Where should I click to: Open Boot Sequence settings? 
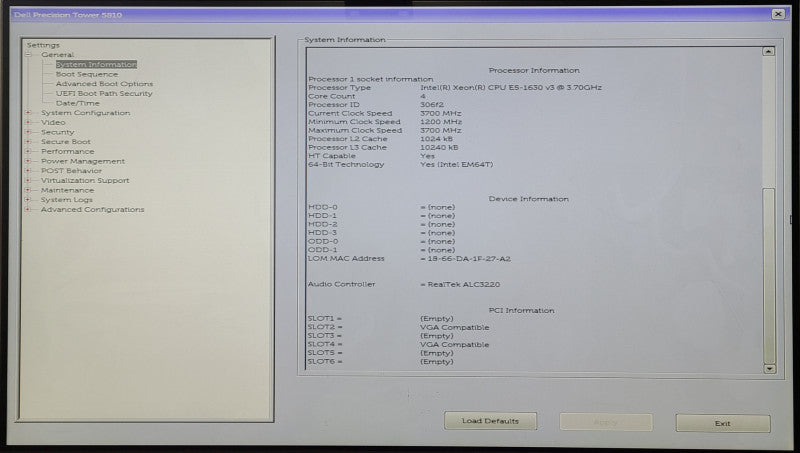(x=87, y=74)
